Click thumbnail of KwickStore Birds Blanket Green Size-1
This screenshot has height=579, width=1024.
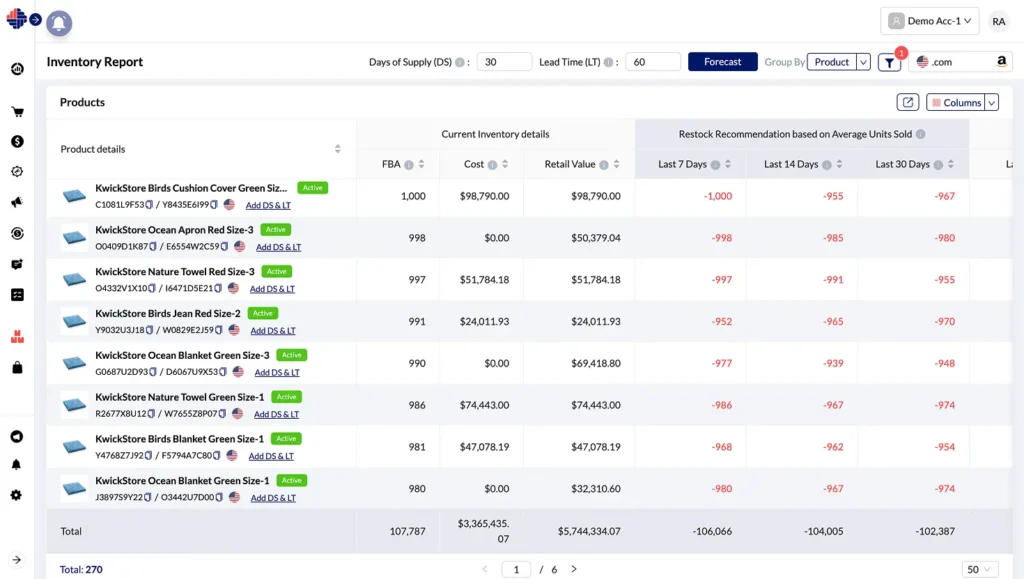point(74,446)
